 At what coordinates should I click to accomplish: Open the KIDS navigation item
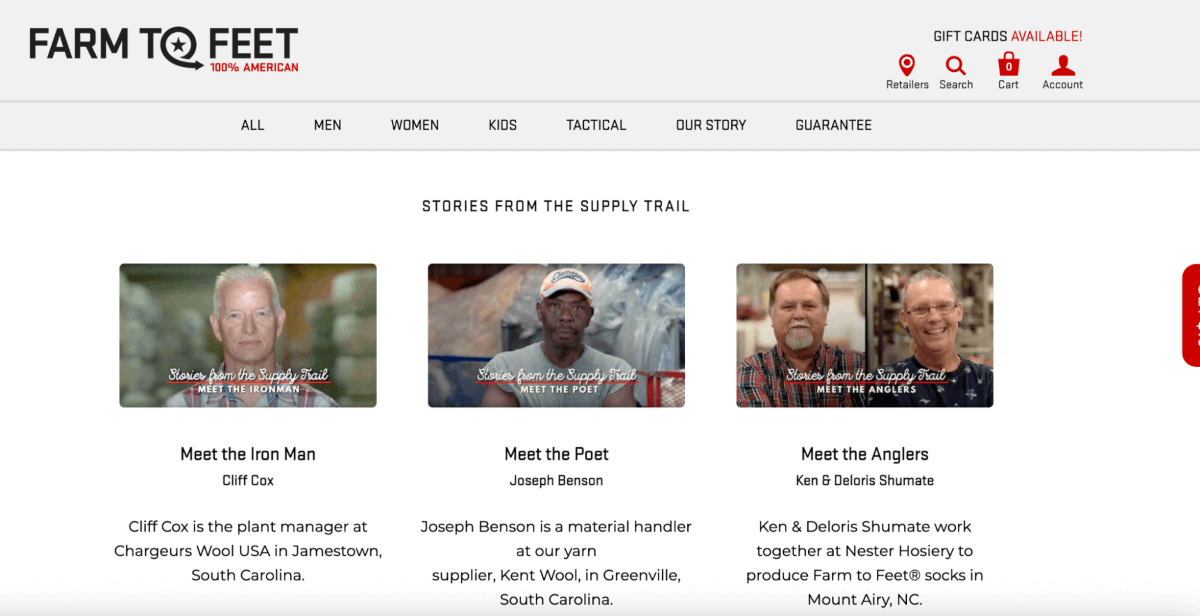pos(503,125)
